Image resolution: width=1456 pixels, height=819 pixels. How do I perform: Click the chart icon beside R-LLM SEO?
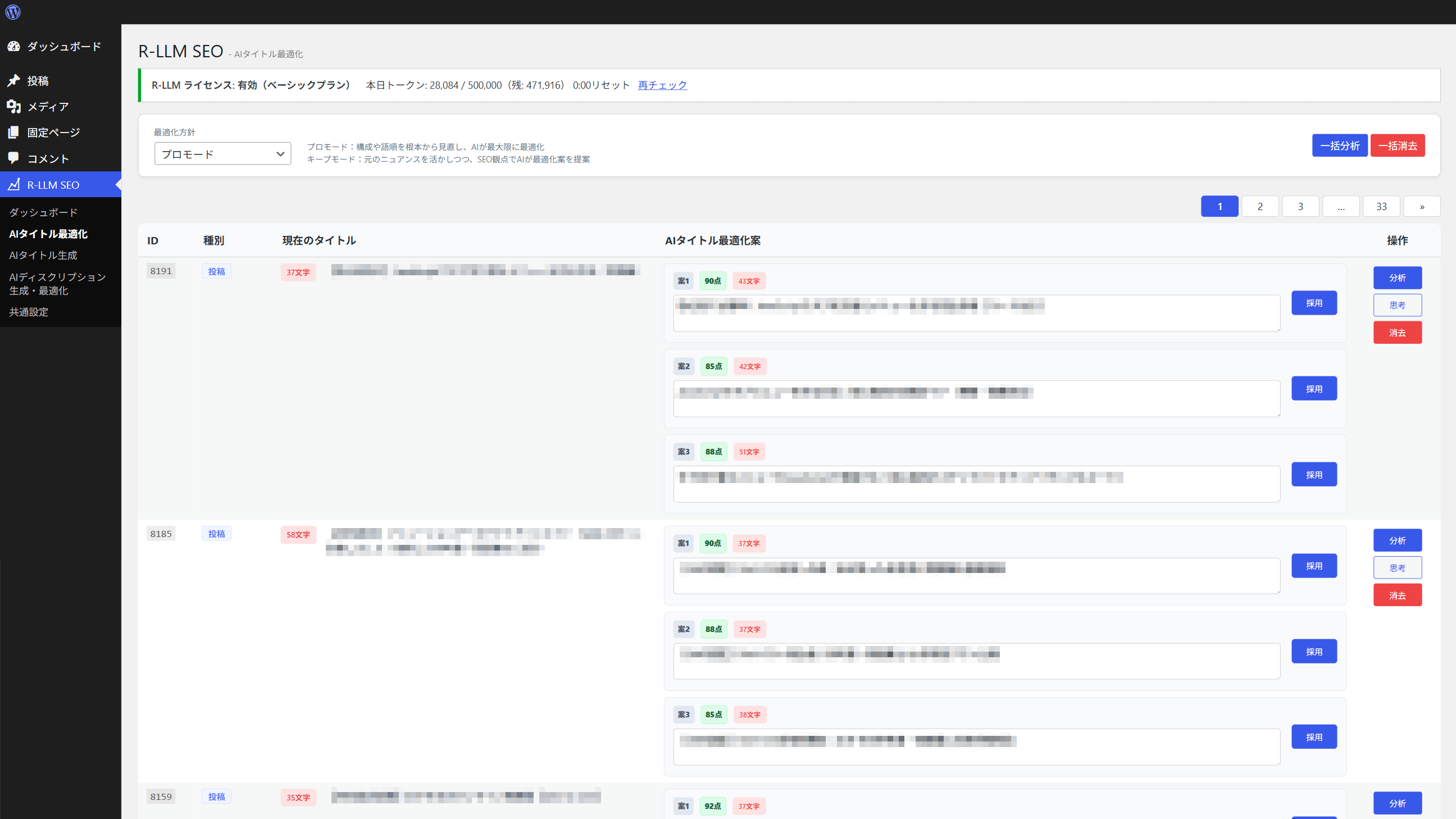tap(13, 184)
